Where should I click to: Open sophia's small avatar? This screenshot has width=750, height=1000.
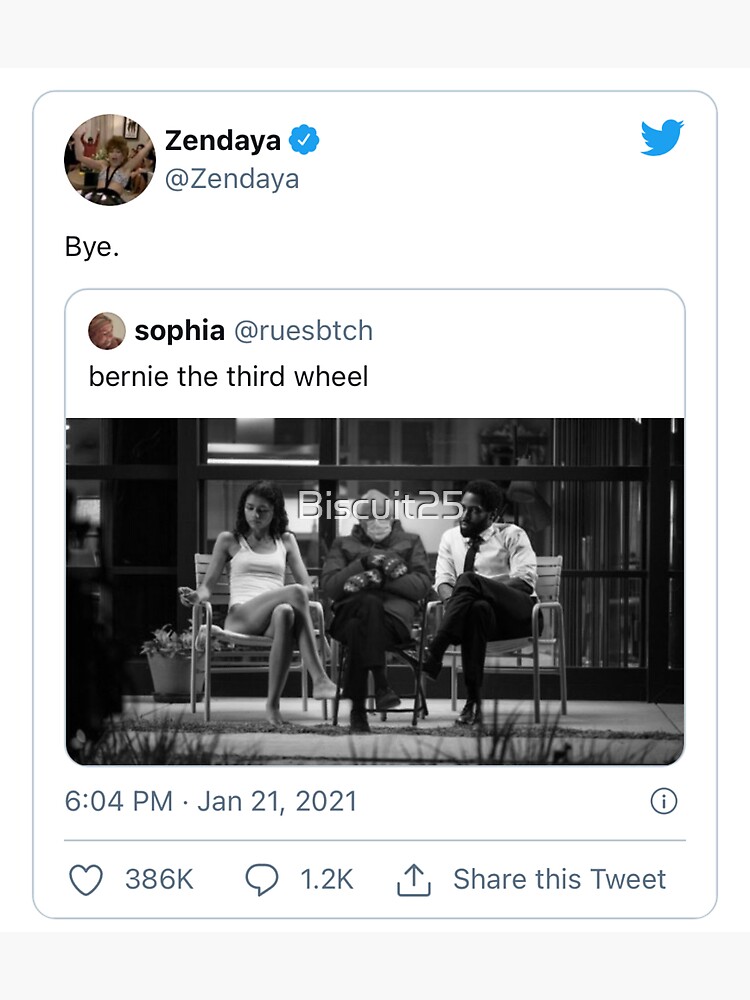[x=107, y=331]
